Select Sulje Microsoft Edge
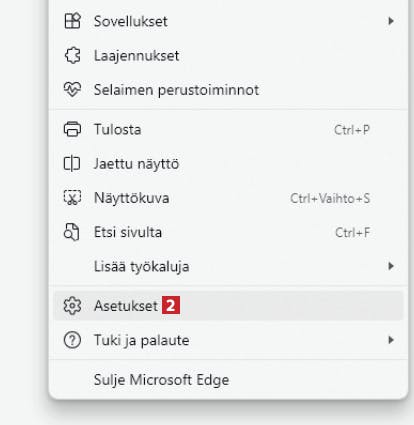 [x=228, y=380]
